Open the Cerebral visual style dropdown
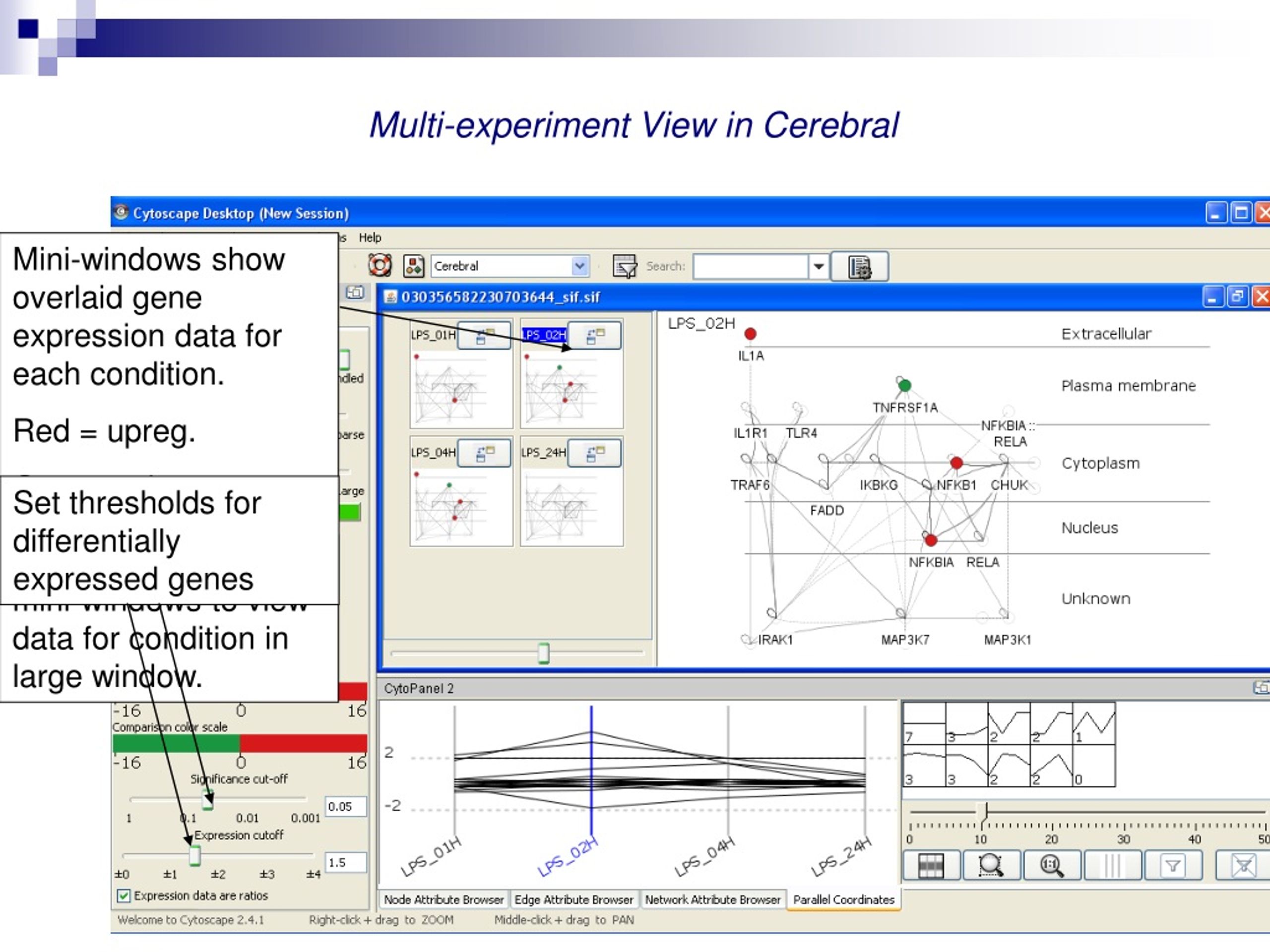Image resolution: width=1270 pixels, height=952 pixels. pyautogui.click(x=510, y=266)
